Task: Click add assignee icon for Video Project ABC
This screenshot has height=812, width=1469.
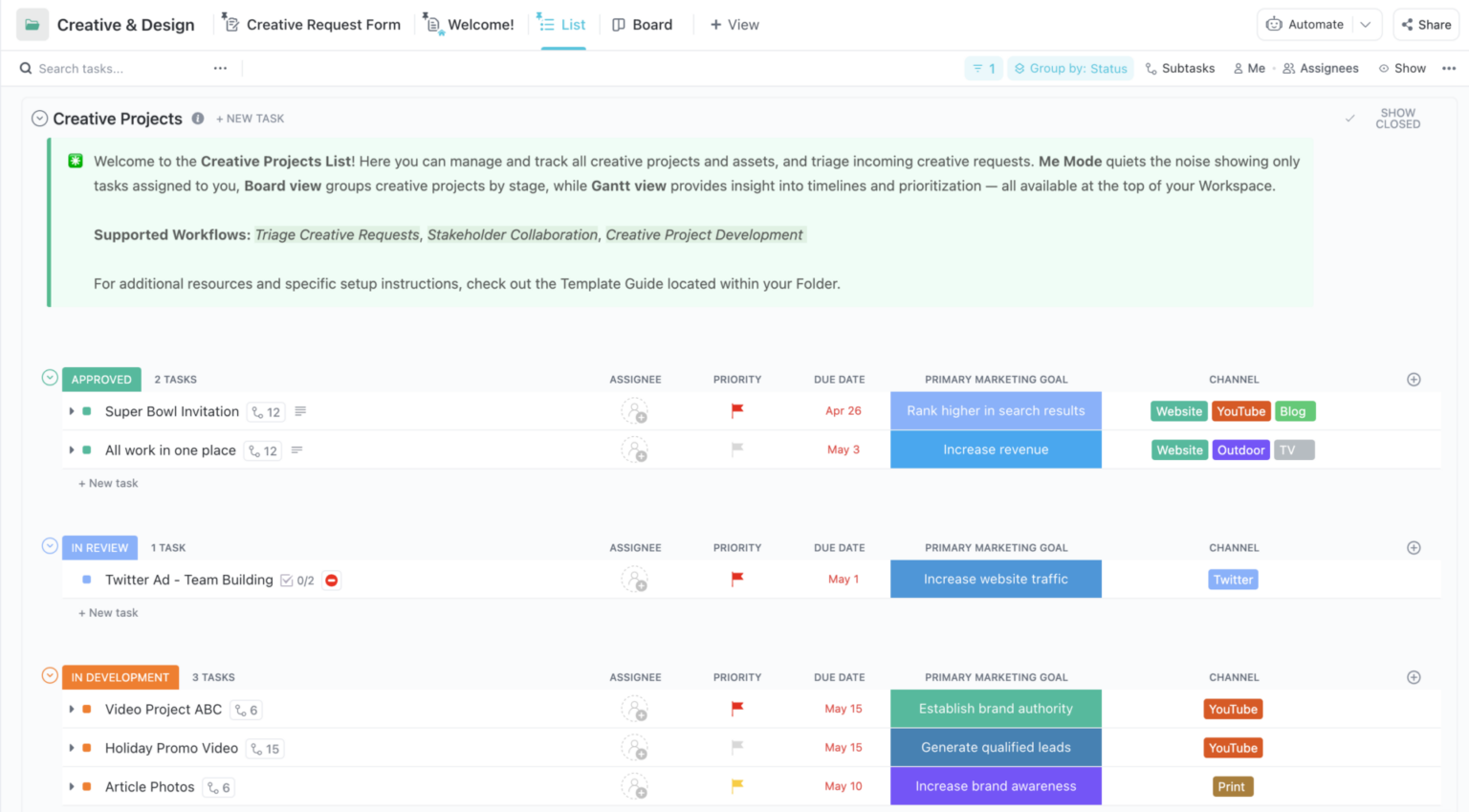Action: 635,709
